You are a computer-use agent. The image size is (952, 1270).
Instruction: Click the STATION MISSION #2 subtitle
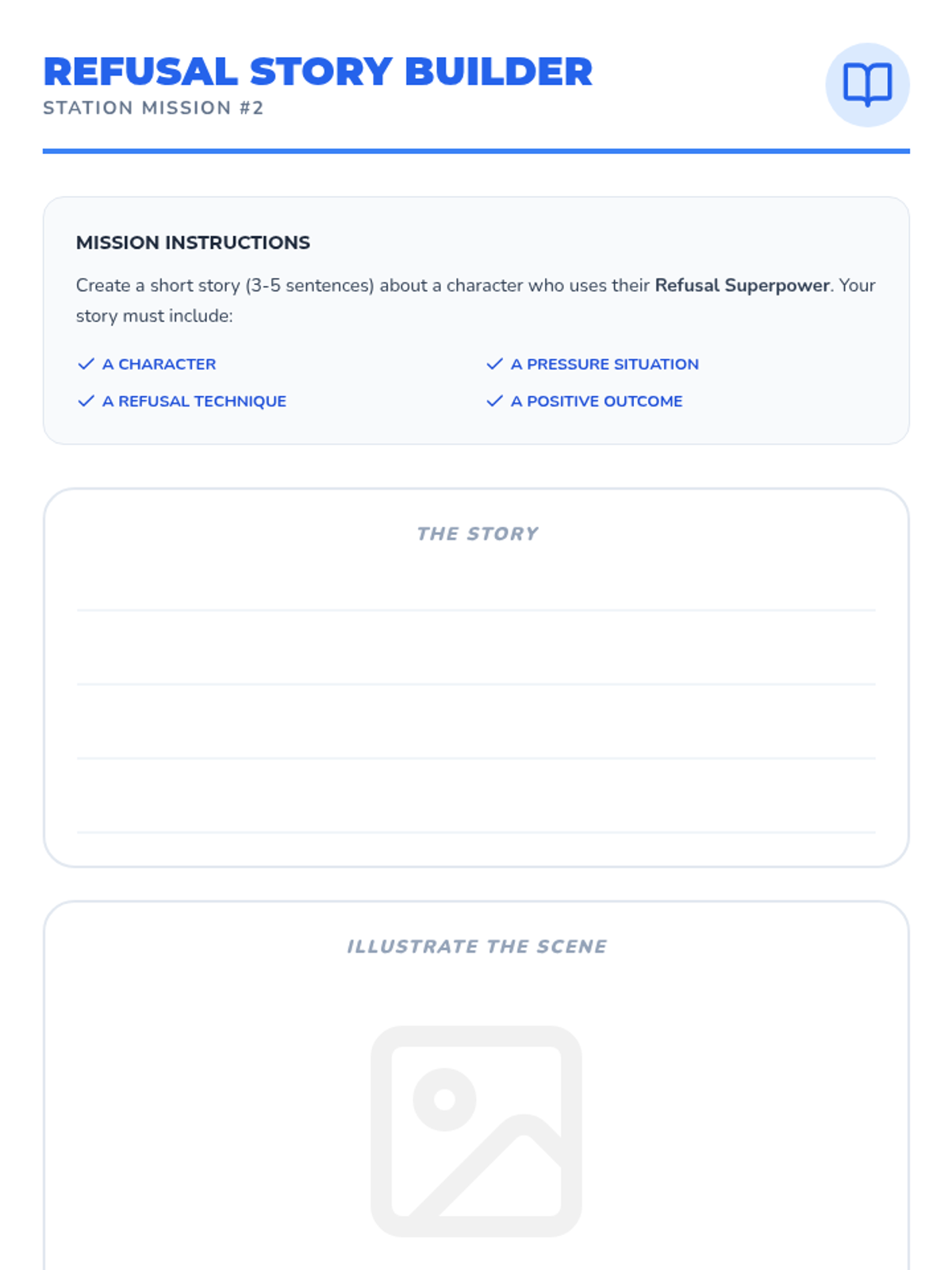[153, 108]
